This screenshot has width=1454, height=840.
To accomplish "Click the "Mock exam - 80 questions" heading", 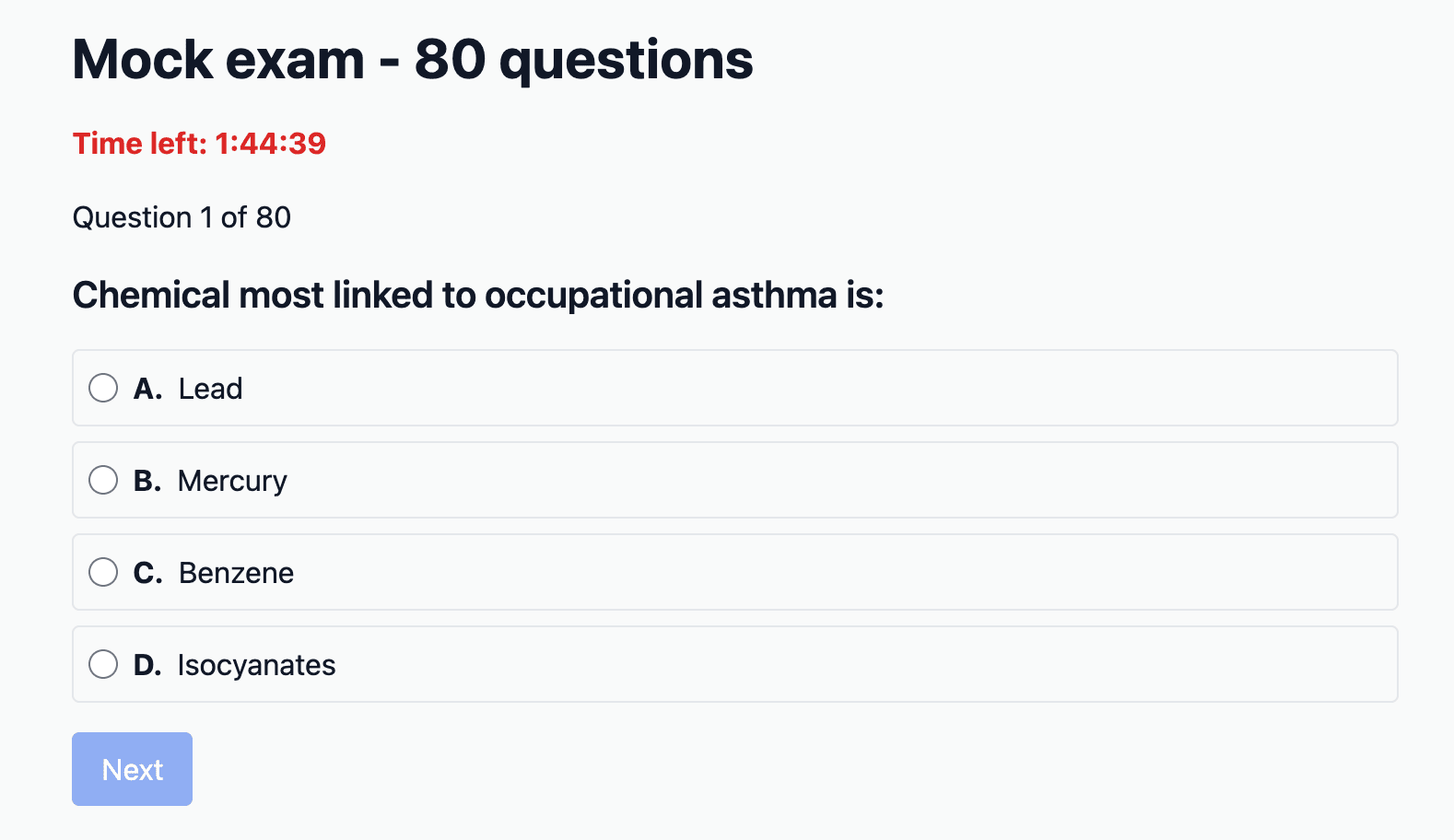I will click(x=413, y=60).
